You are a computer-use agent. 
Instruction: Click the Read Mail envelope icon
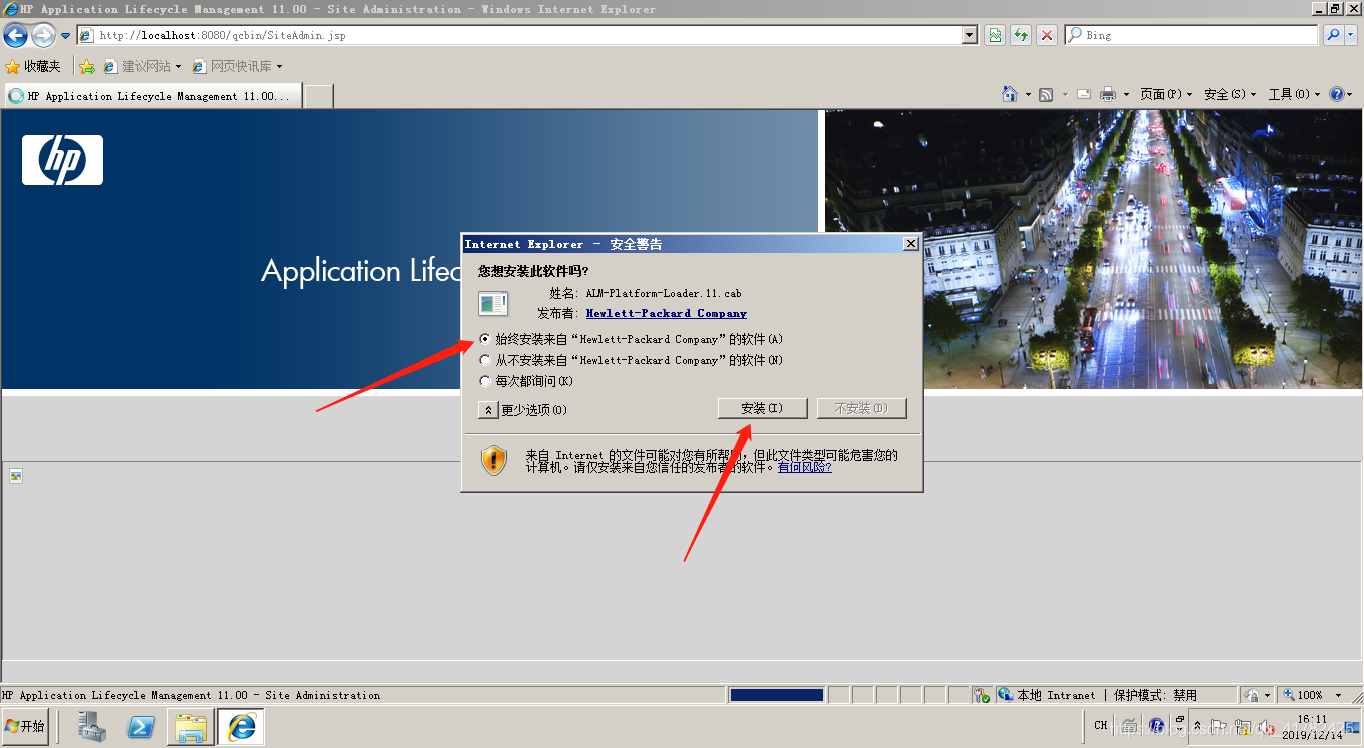click(x=1084, y=94)
